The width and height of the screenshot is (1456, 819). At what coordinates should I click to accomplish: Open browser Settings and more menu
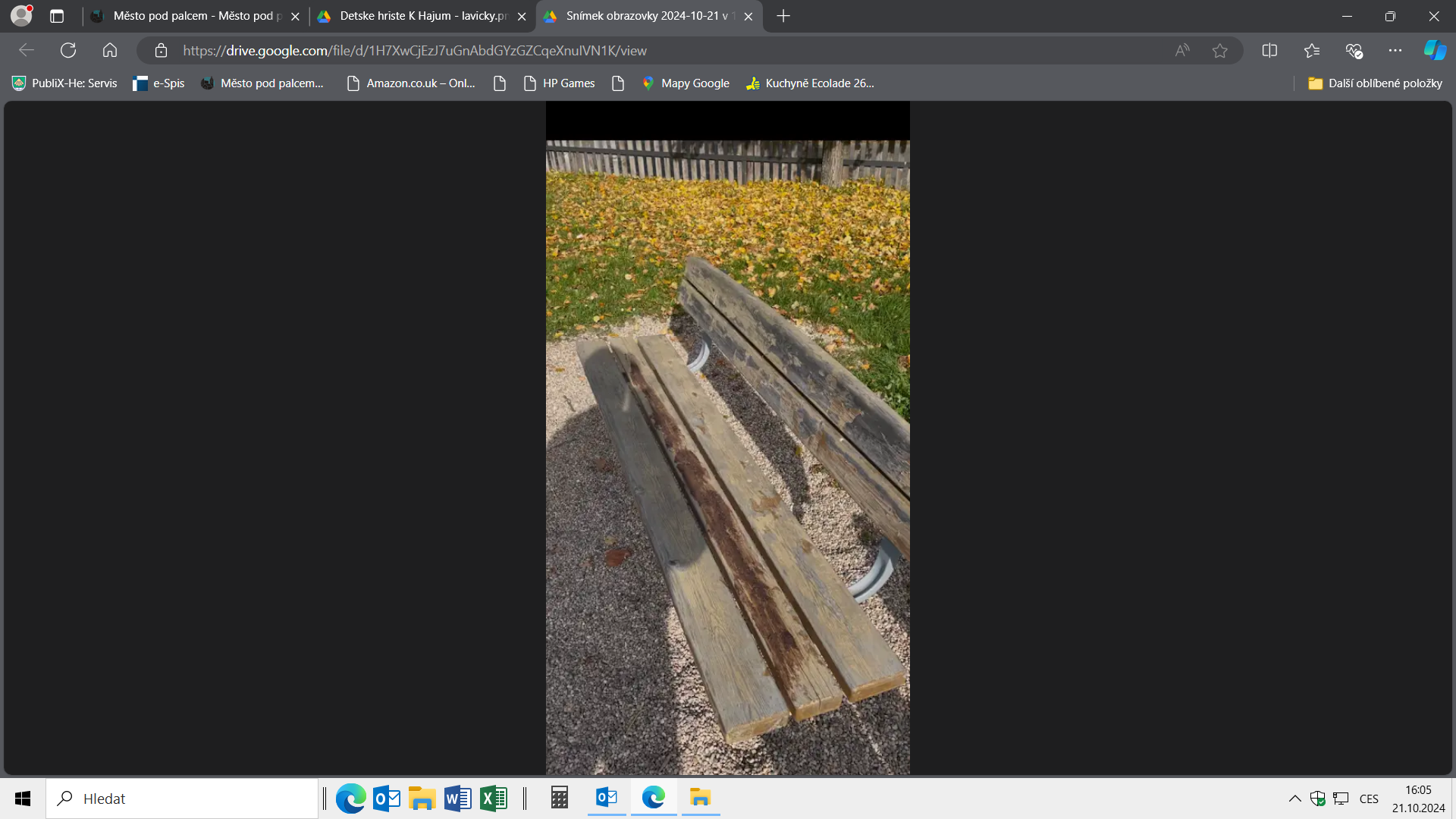1395,51
